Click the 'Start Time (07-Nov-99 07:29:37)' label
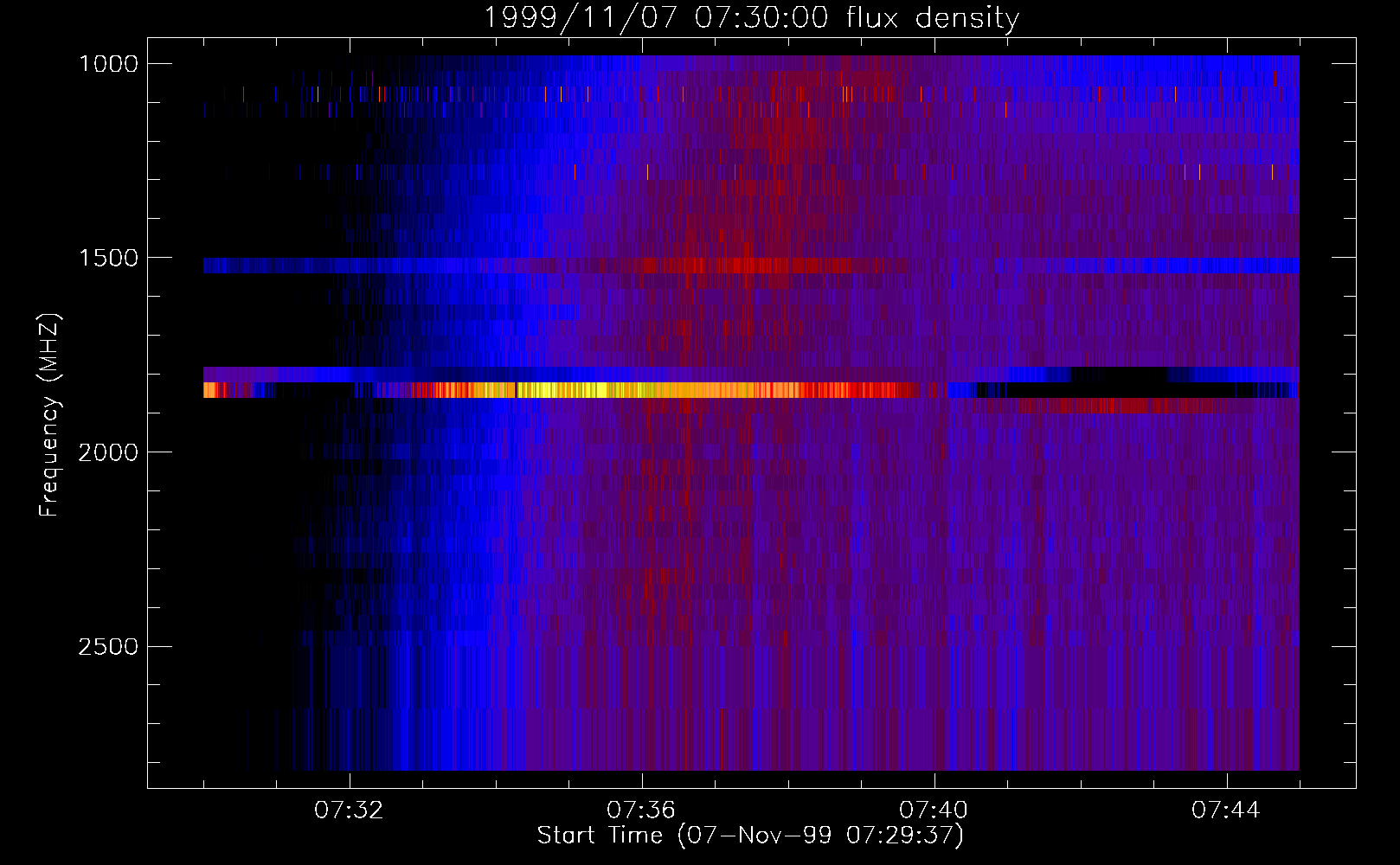The image size is (1400, 865). [750, 836]
